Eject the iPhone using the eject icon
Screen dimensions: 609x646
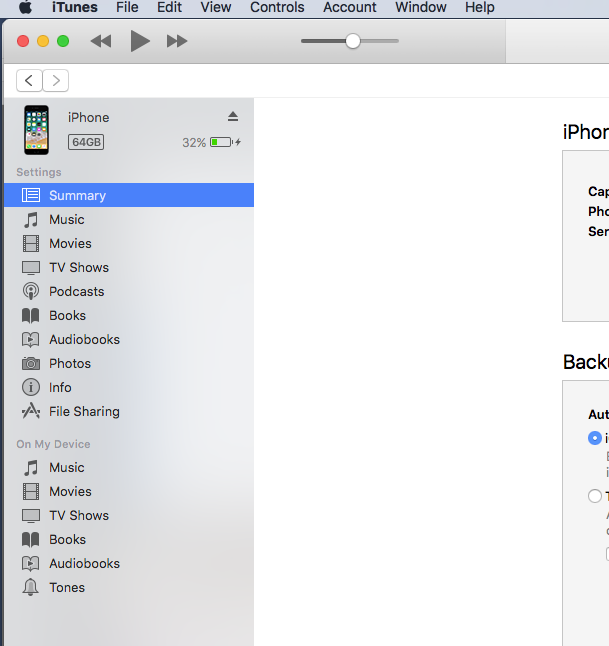pos(233,117)
